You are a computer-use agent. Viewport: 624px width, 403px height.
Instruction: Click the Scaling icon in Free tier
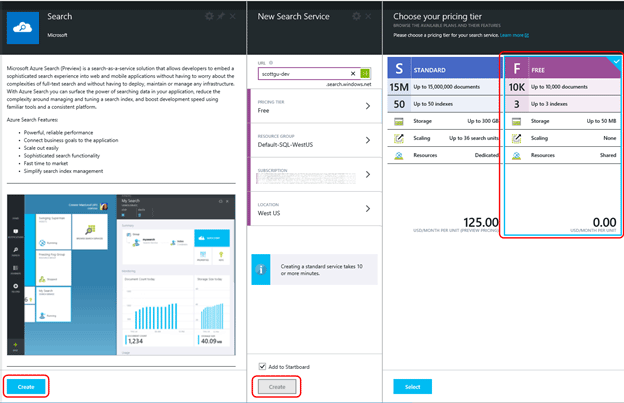click(x=516, y=138)
